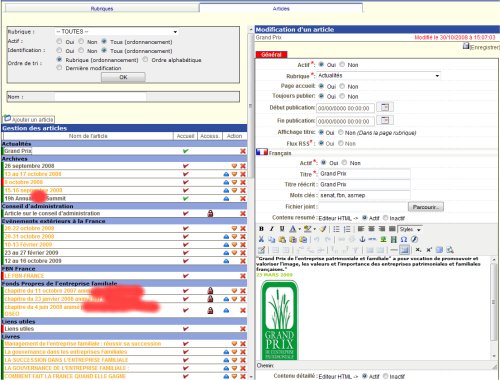Delete the Liens utiles article
The height and width of the screenshot is (380, 500).
(243, 329)
